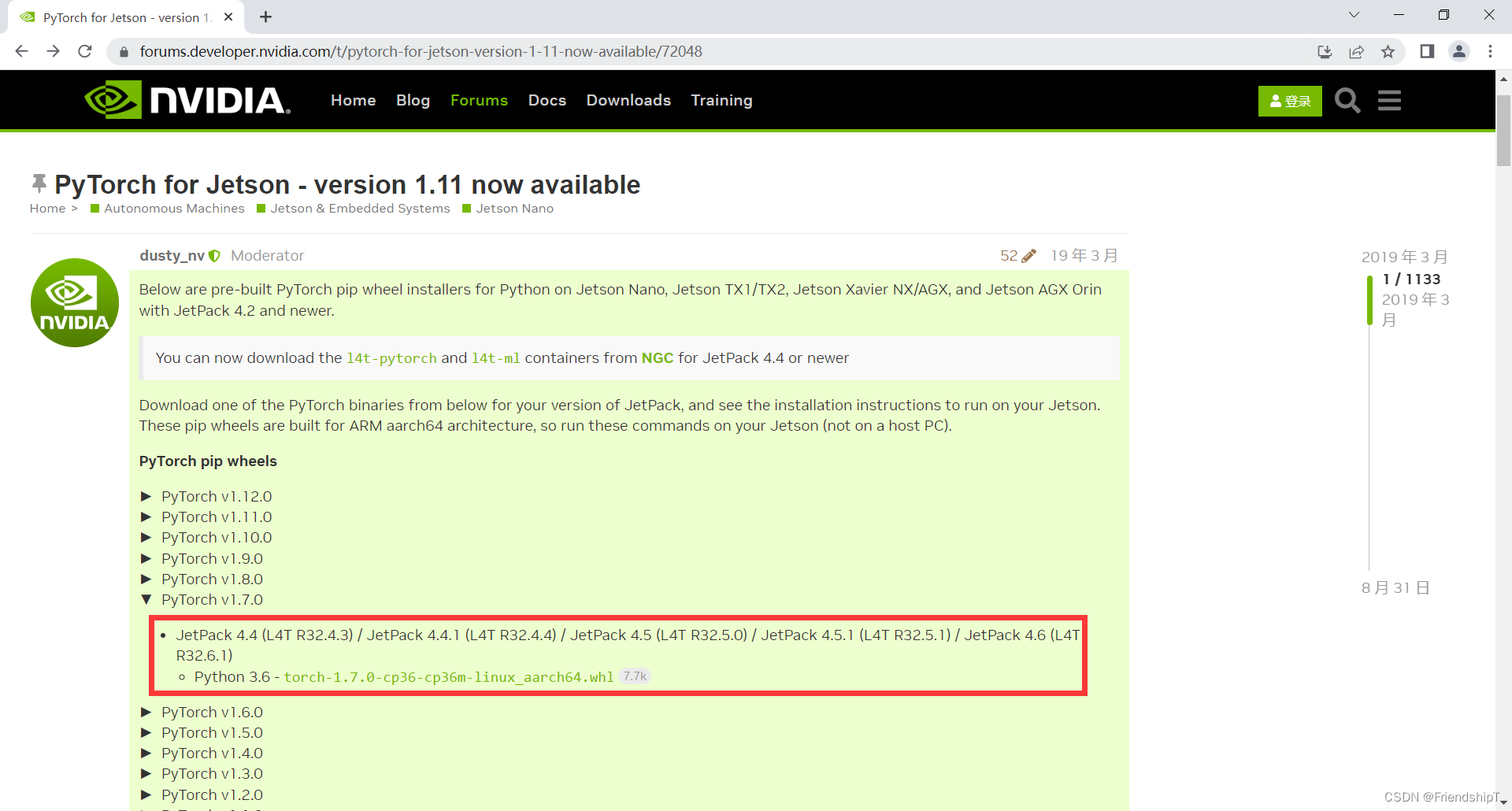Expand the PyTorch v1.2.0 section
The width and height of the screenshot is (1512, 811).
coord(202,794)
